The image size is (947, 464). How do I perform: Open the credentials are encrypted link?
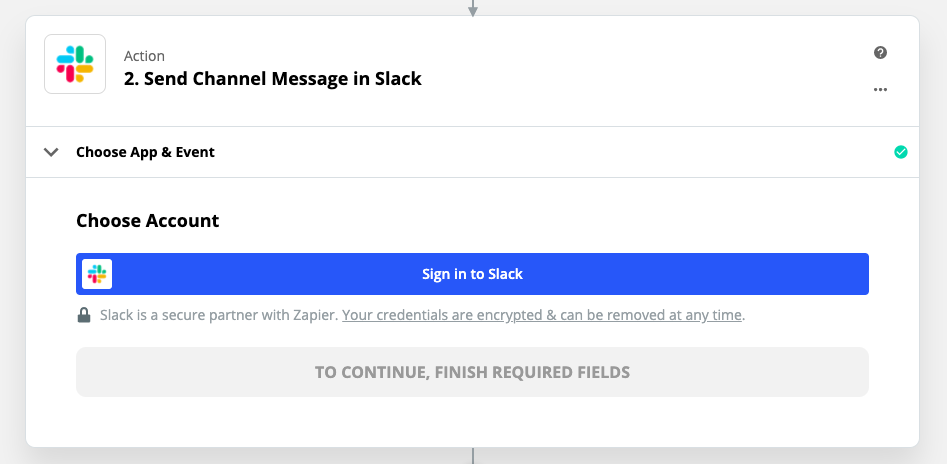click(x=542, y=315)
